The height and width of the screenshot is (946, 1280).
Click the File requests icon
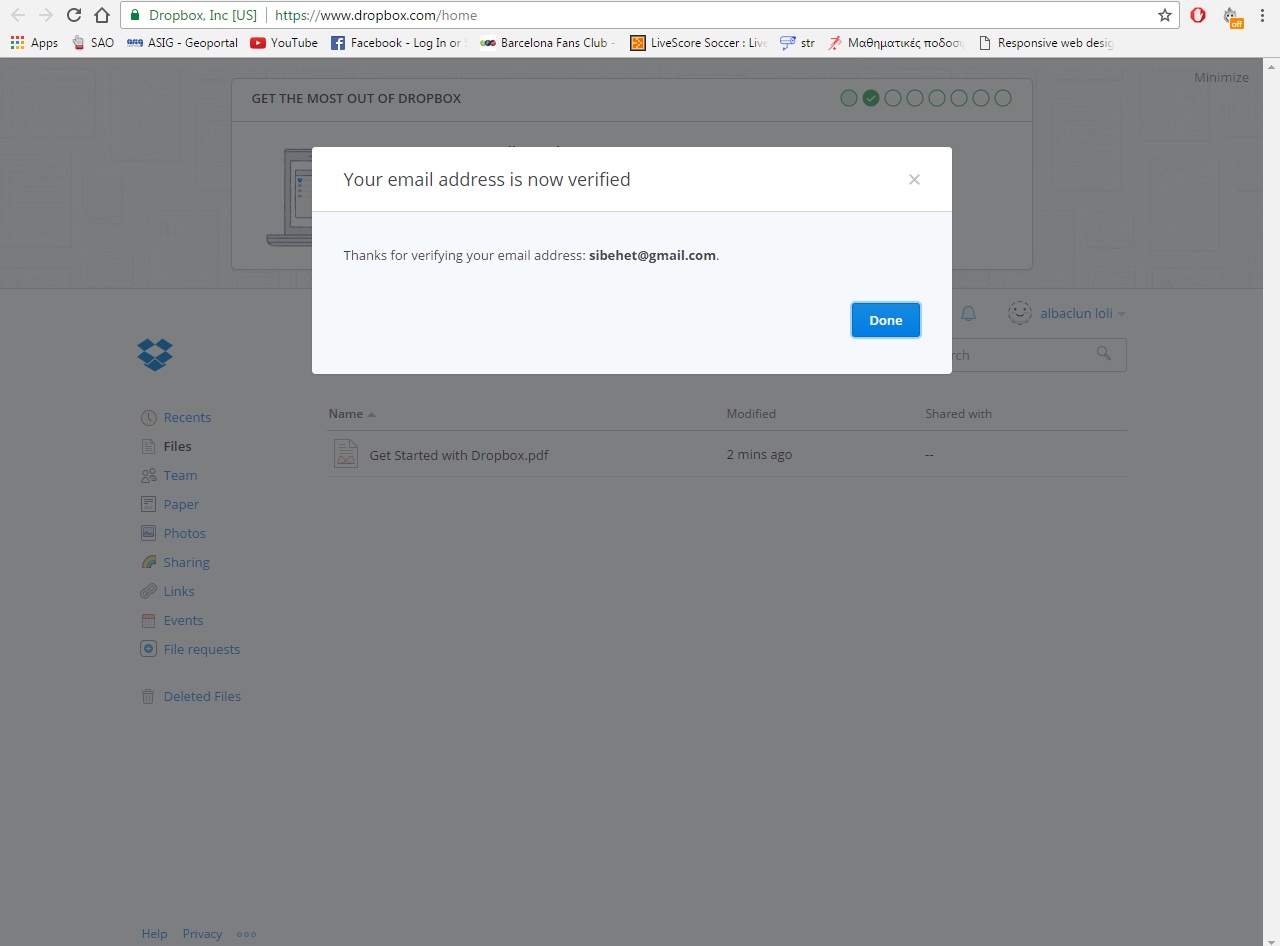click(148, 649)
